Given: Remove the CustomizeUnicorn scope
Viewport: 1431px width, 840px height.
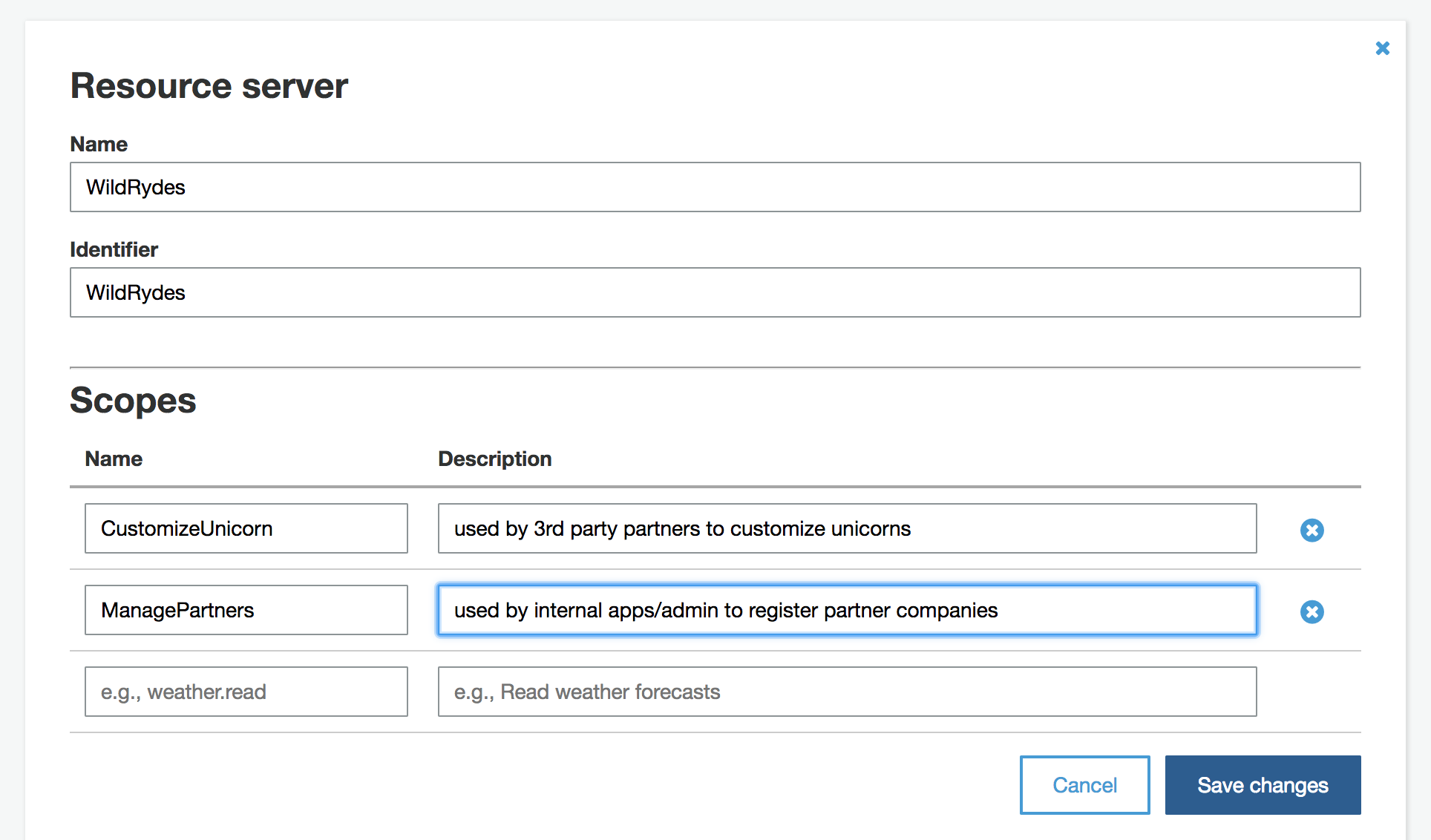Looking at the screenshot, I should [x=1312, y=530].
